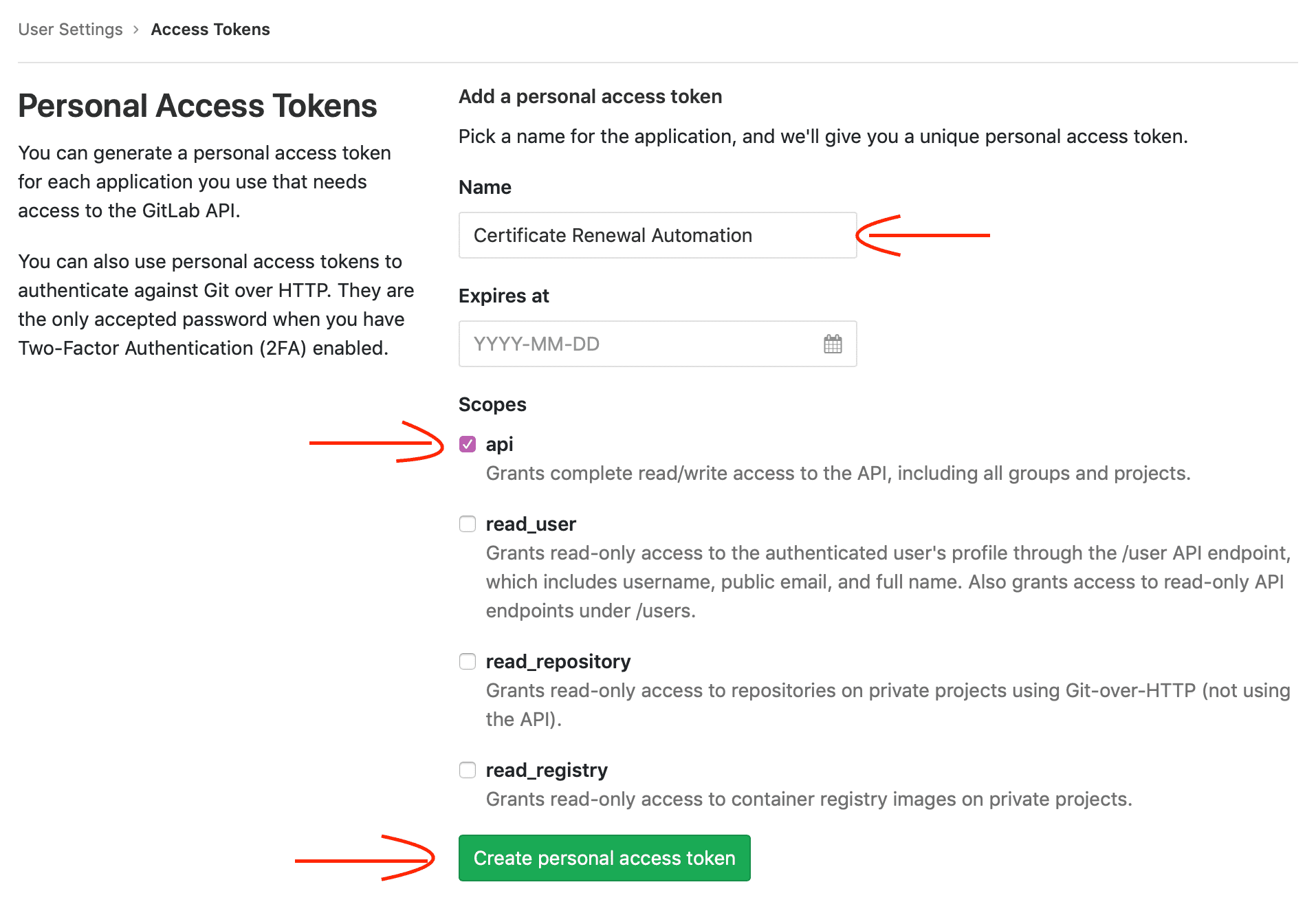
Task: Enable read_repository access scope
Action: click(x=468, y=661)
